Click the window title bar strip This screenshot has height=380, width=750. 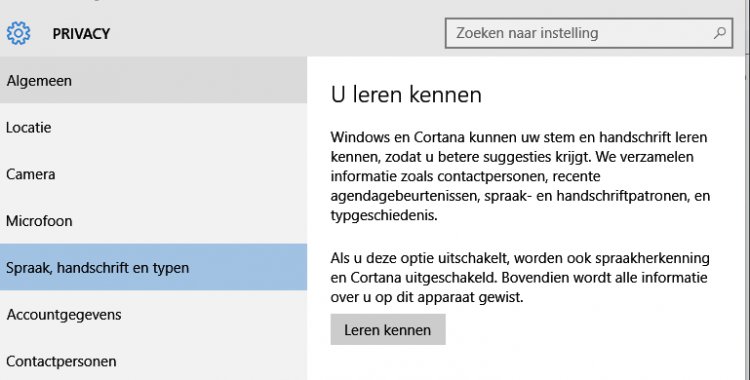(375, 4)
